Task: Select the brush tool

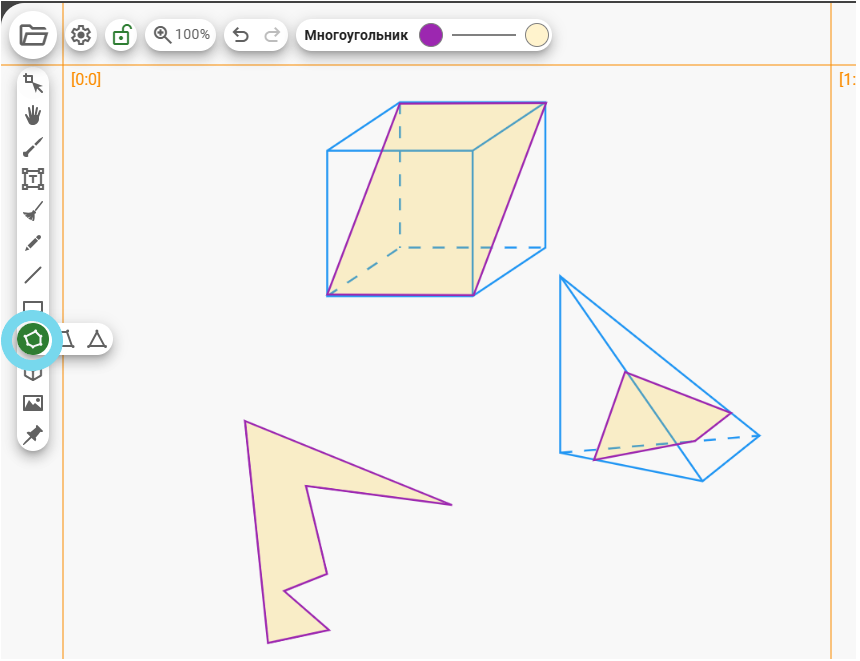Action: 33,147
